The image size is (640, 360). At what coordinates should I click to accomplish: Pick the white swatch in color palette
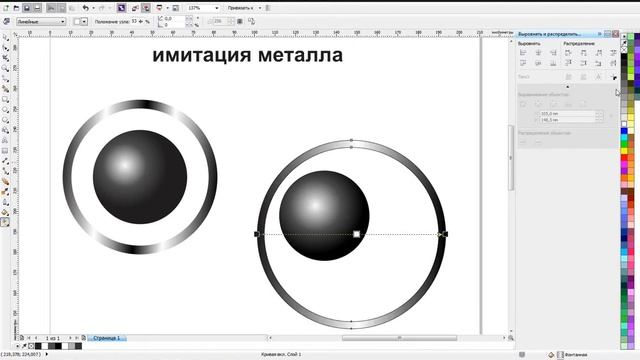(x=624, y=124)
